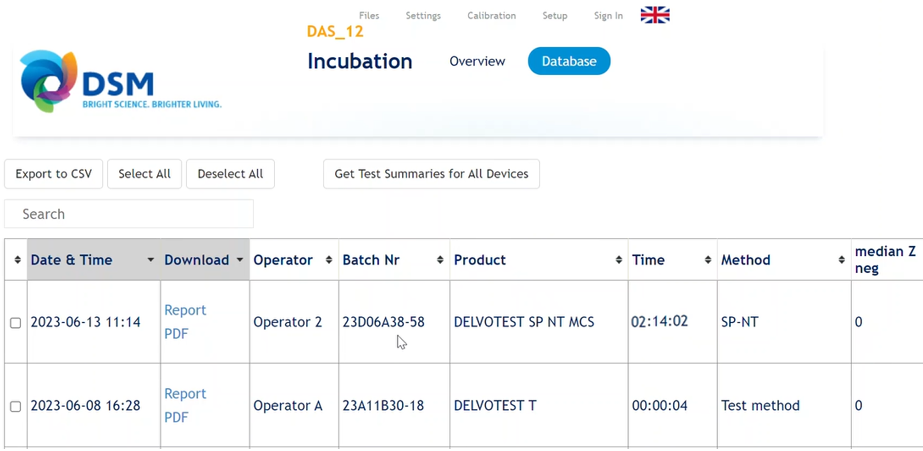Sort by the Product column arrows
923x451 pixels.
point(618,260)
